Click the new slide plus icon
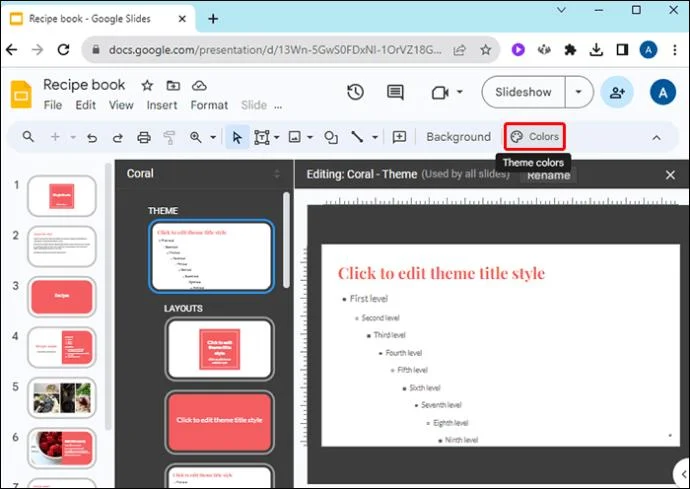Viewport: 690px width, 489px height. pos(55,137)
